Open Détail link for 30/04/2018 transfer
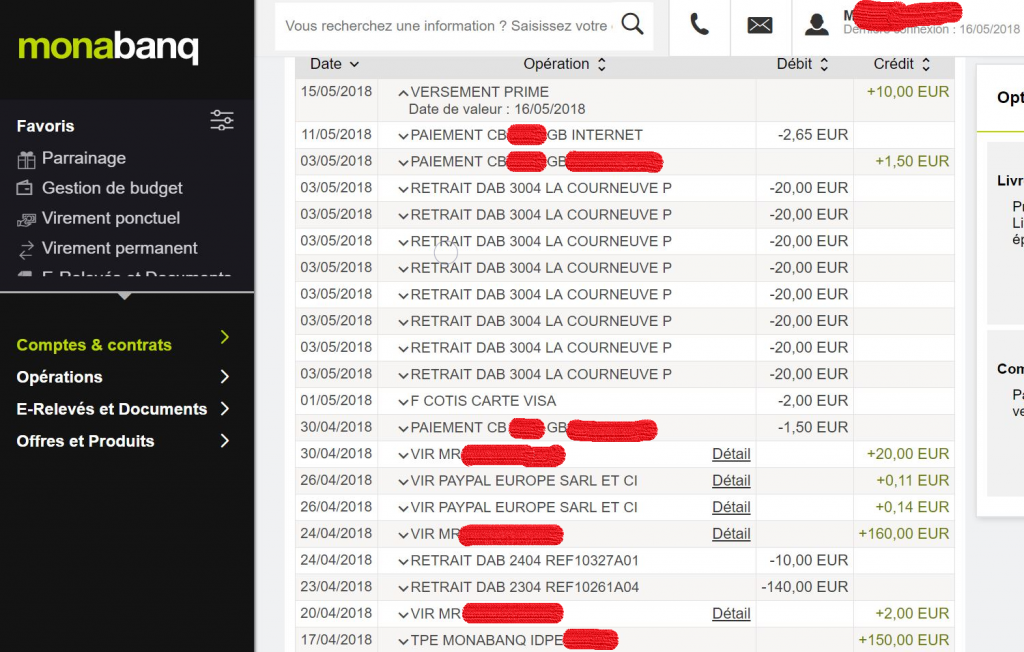The image size is (1024, 652). [x=731, y=454]
